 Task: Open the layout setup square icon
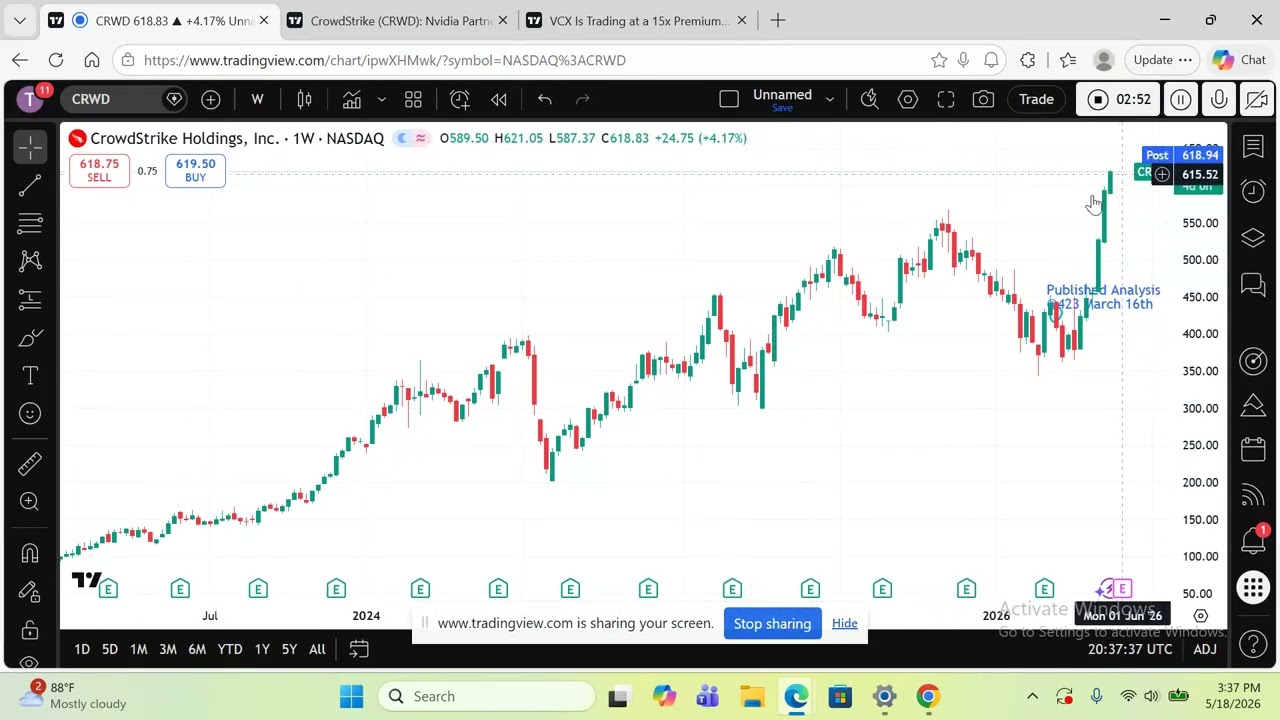click(729, 99)
